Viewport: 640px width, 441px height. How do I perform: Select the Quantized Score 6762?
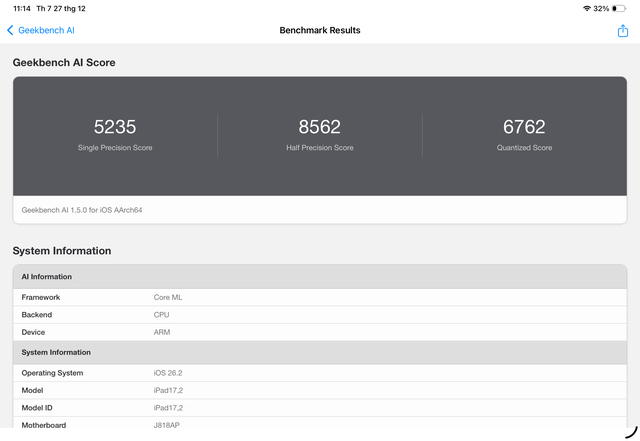[x=524, y=127]
